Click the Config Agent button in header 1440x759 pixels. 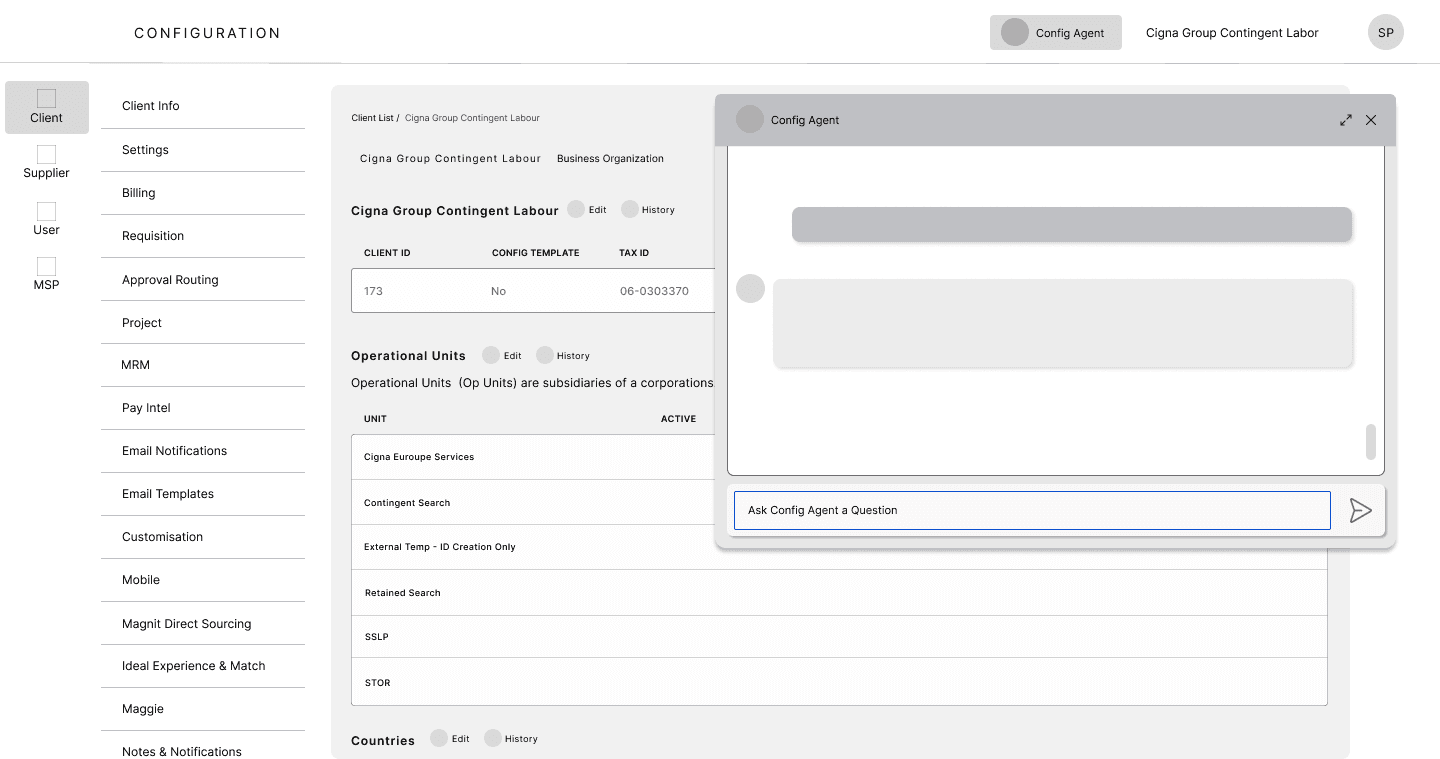(x=1056, y=33)
